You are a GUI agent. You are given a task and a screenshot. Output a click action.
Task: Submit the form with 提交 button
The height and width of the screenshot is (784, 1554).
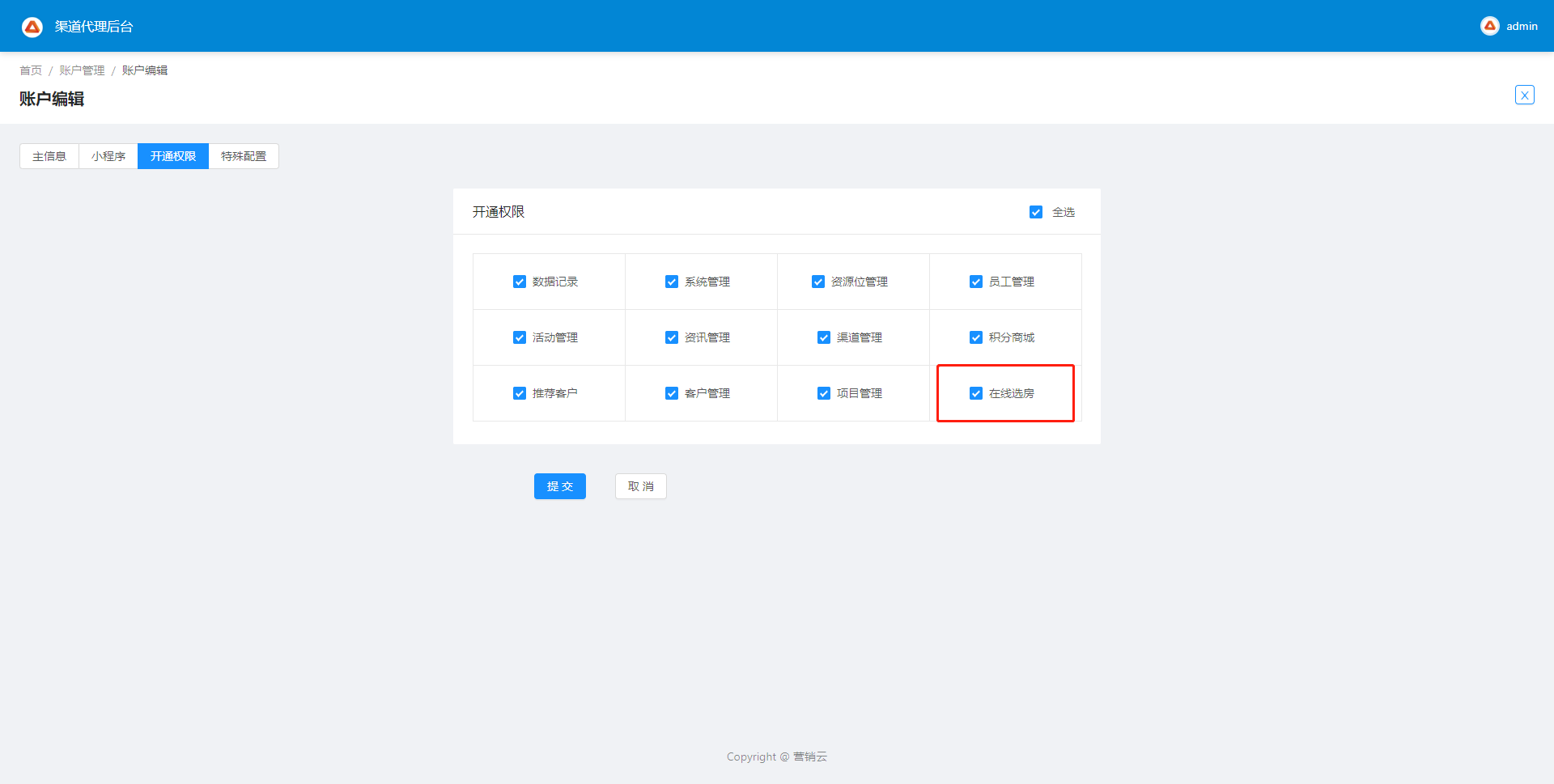(x=560, y=486)
